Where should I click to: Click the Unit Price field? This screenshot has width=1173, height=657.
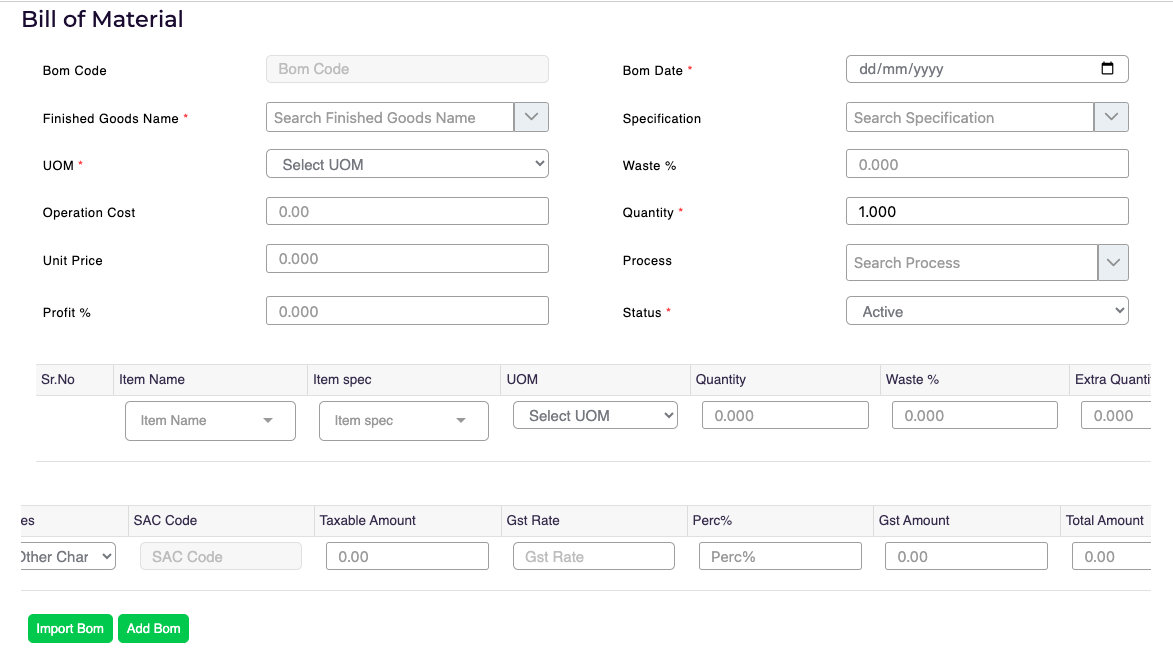[407, 258]
